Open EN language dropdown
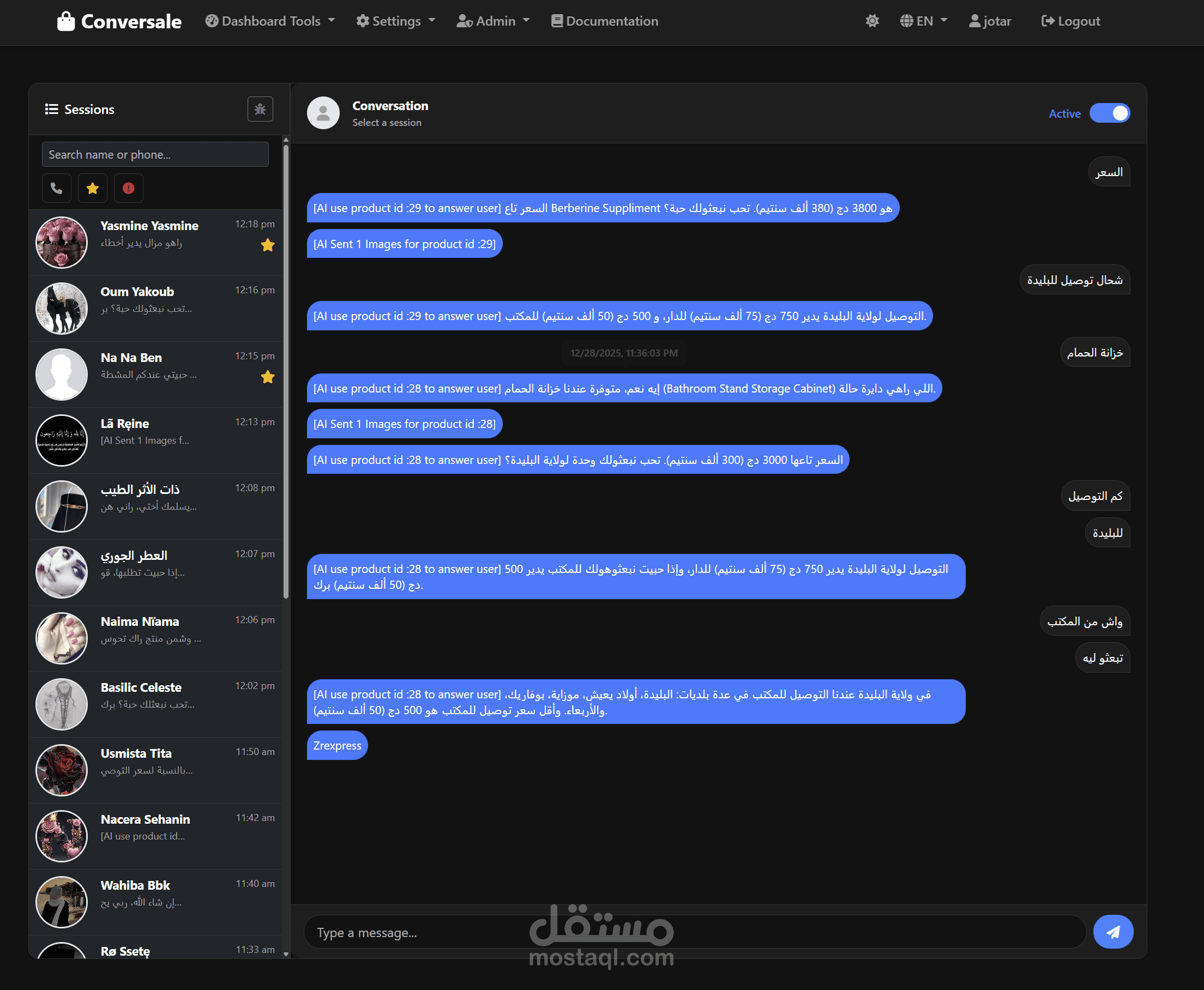Image resolution: width=1204 pixels, height=990 pixels. (923, 21)
